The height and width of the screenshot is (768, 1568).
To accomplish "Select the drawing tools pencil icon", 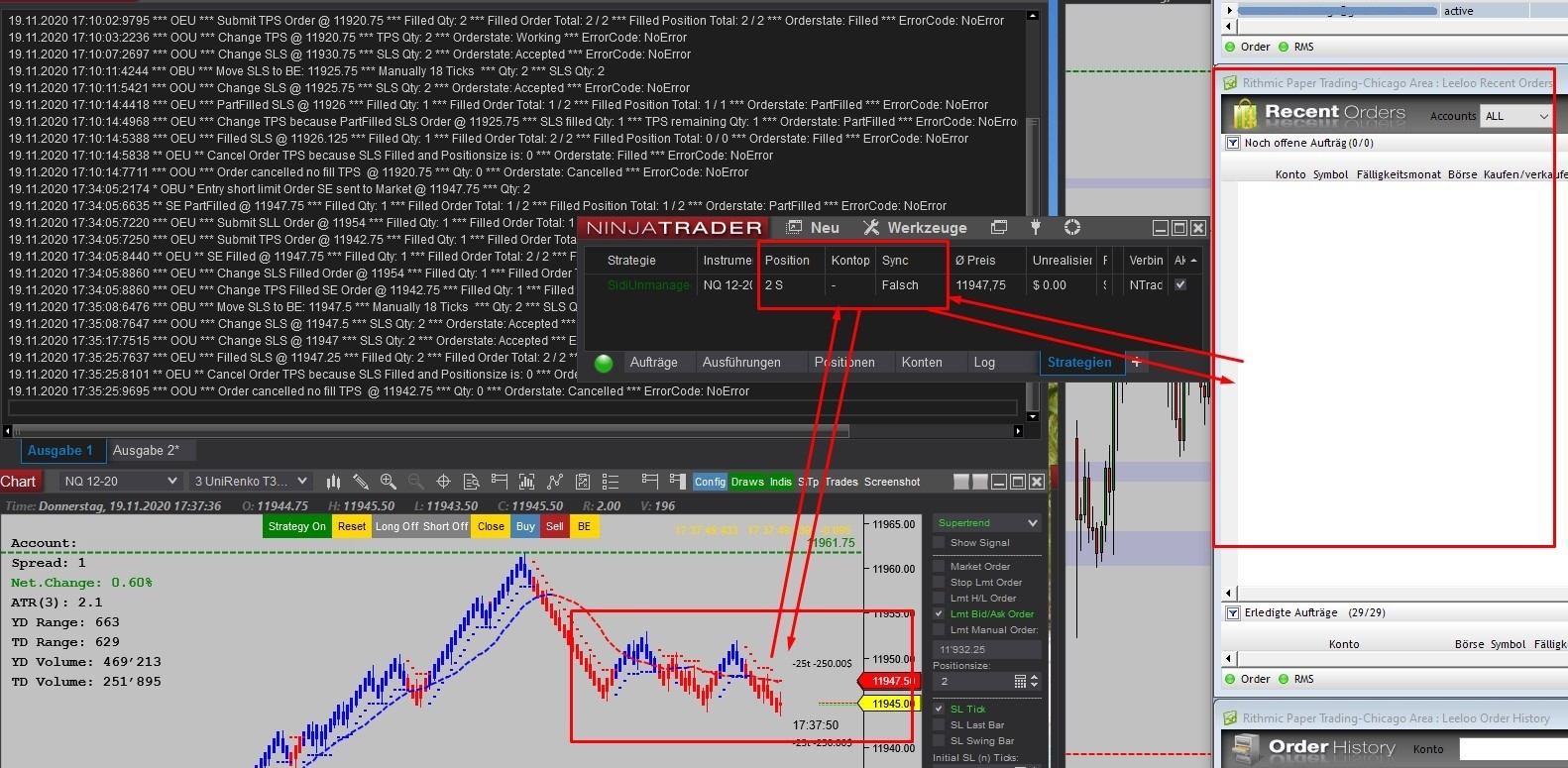I will (361, 482).
